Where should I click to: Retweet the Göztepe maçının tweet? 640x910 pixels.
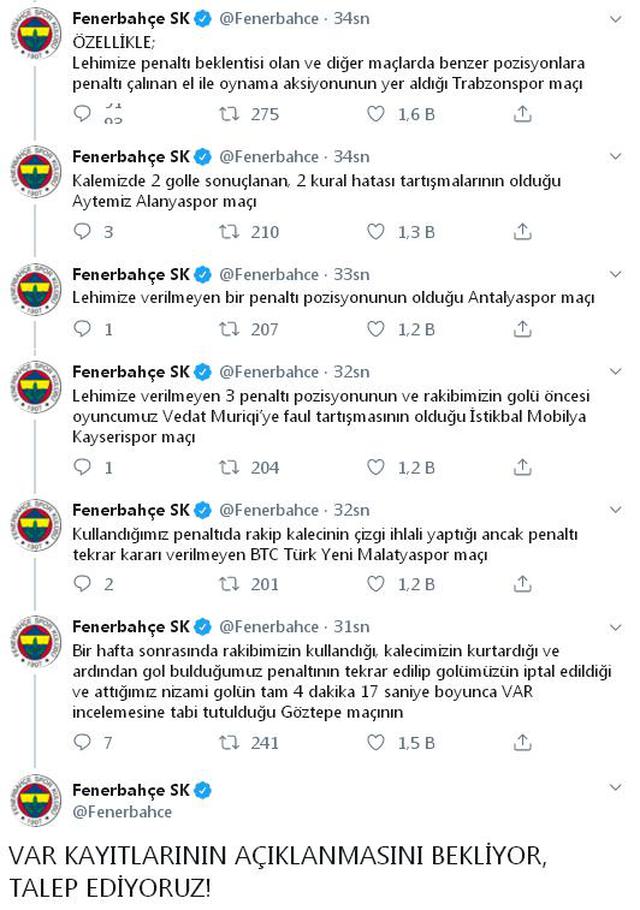229,742
